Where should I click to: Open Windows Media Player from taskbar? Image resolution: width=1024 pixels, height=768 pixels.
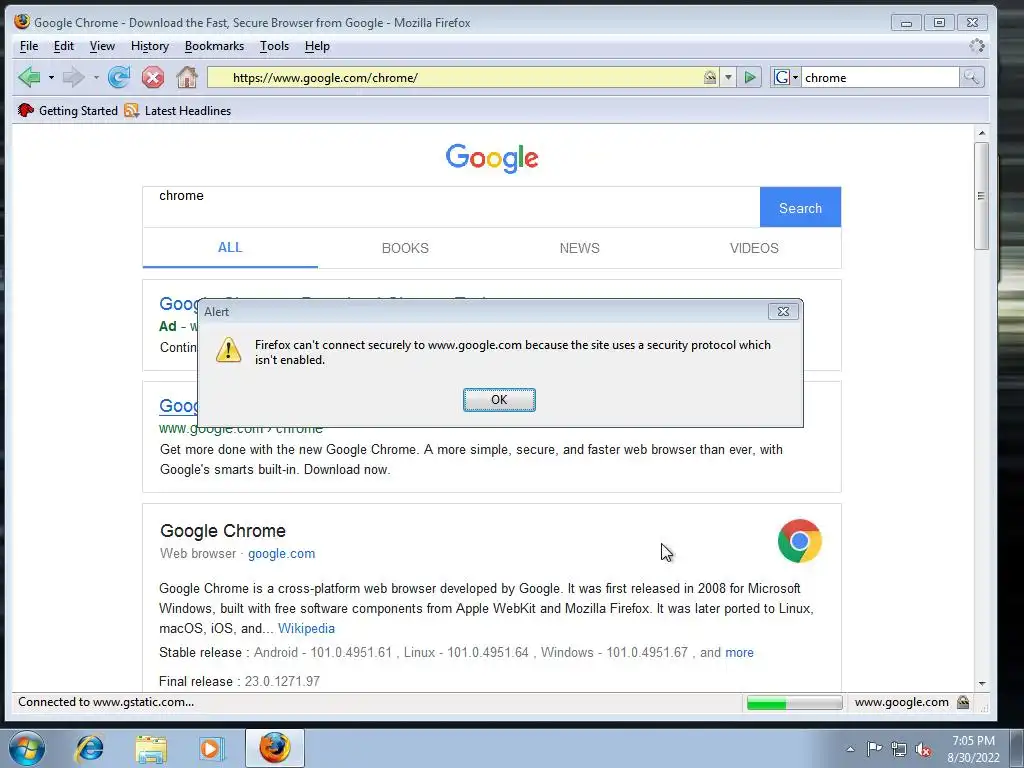pos(211,748)
